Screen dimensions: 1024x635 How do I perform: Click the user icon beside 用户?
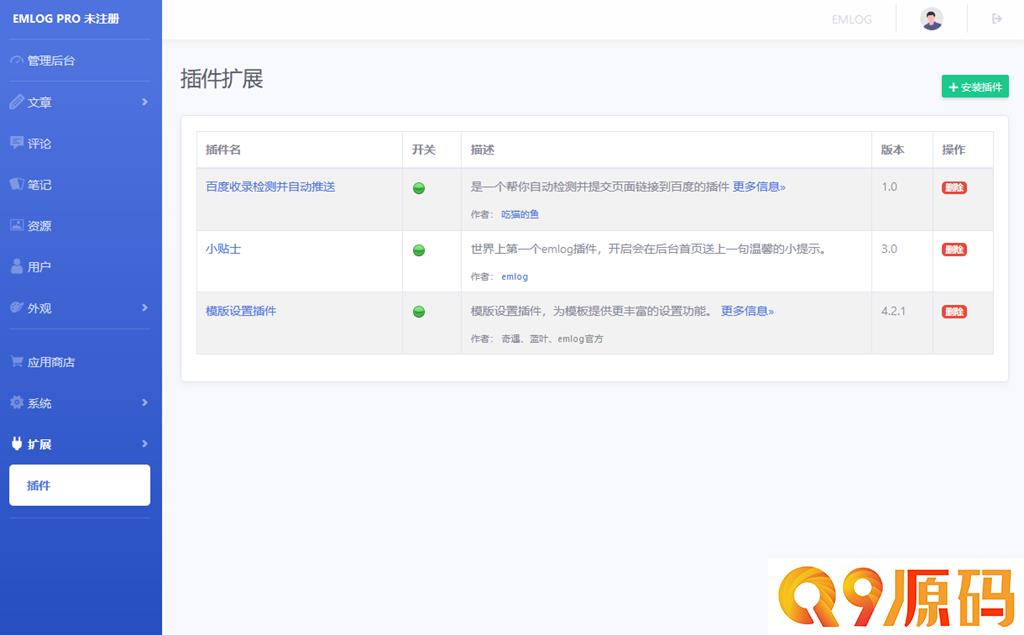16,267
